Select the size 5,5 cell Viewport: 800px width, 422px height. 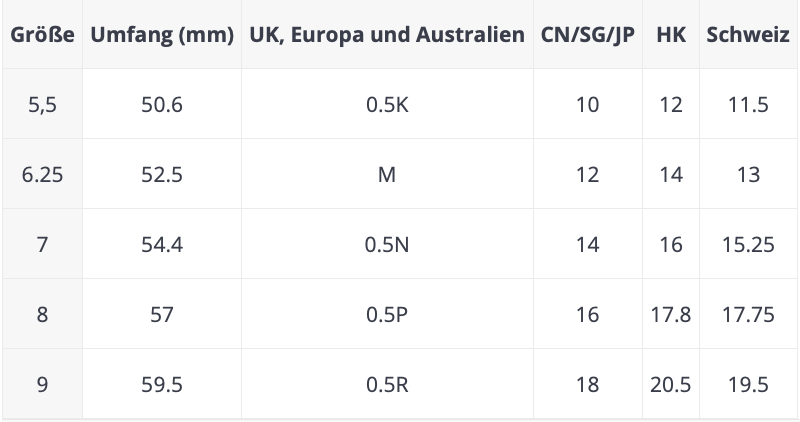pyautogui.click(x=42, y=104)
